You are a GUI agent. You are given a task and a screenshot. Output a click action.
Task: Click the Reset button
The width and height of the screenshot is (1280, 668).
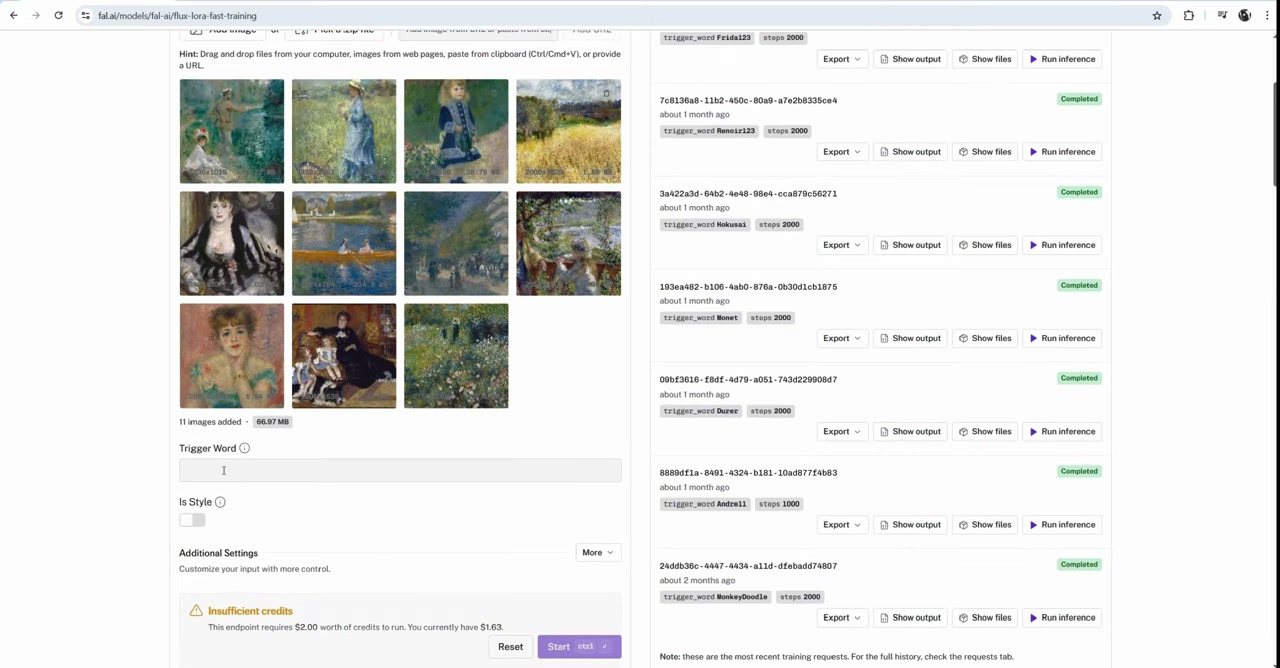(510, 646)
